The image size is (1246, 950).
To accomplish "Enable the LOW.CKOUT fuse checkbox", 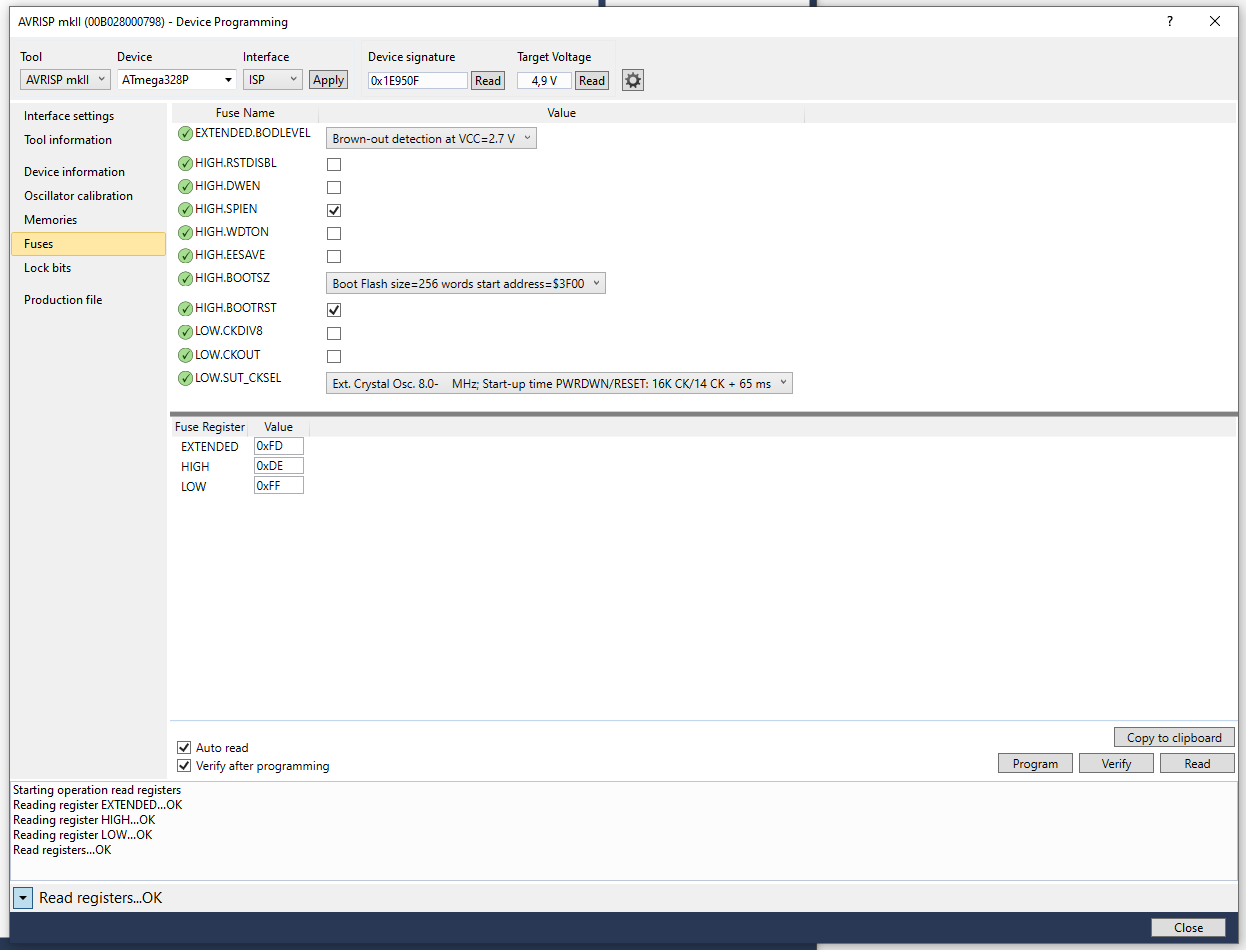I will [334, 356].
